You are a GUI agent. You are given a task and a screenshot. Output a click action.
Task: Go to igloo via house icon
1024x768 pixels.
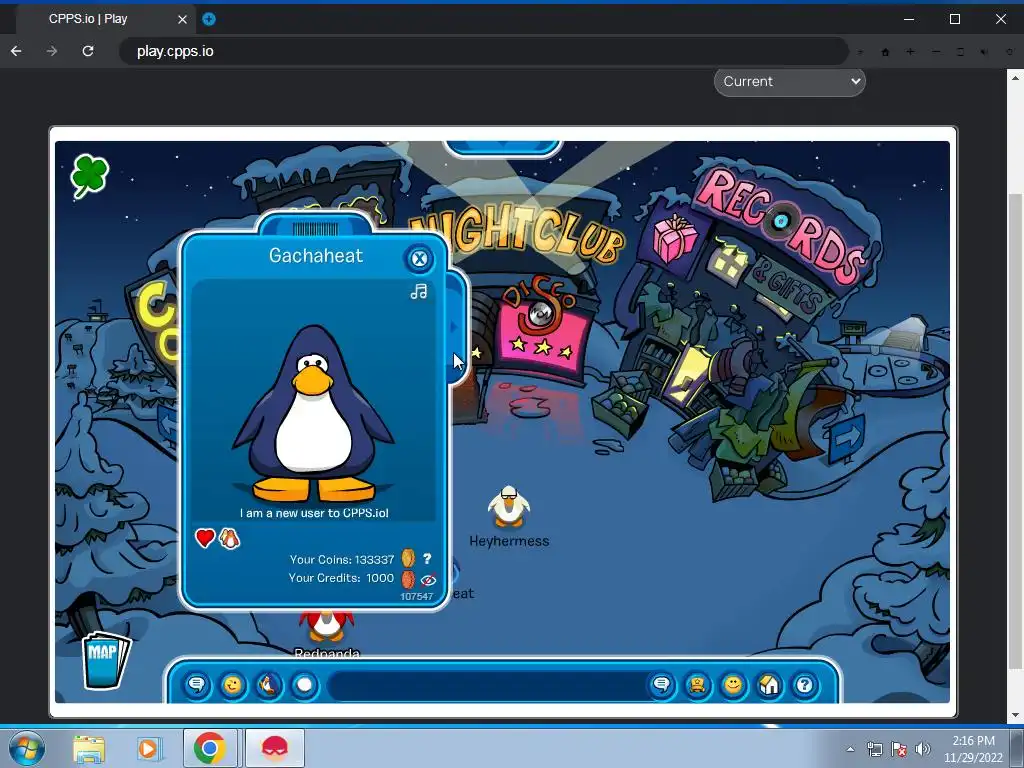(x=769, y=685)
